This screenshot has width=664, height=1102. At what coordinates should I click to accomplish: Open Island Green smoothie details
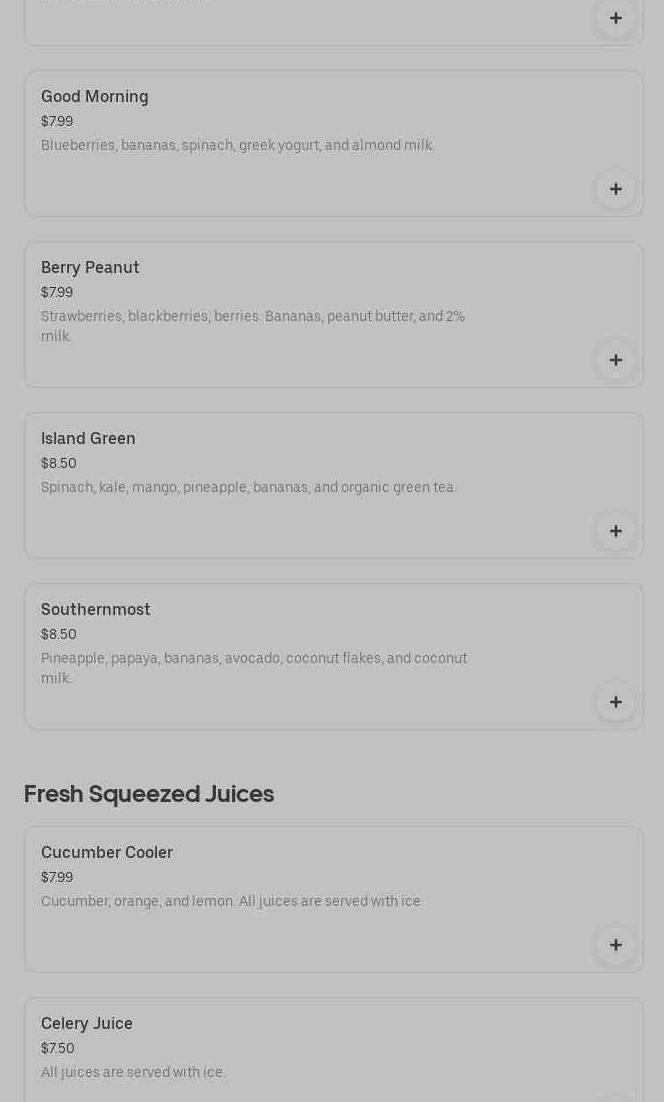[x=88, y=439]
